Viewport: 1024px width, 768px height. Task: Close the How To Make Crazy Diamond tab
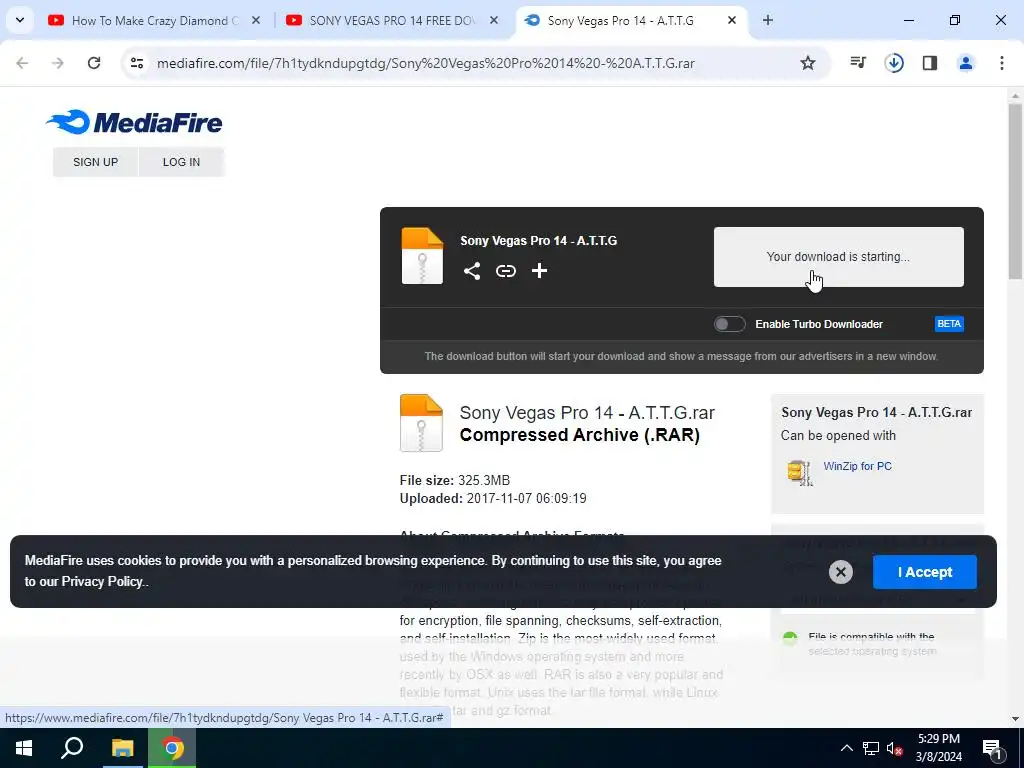tap(256, 21)
